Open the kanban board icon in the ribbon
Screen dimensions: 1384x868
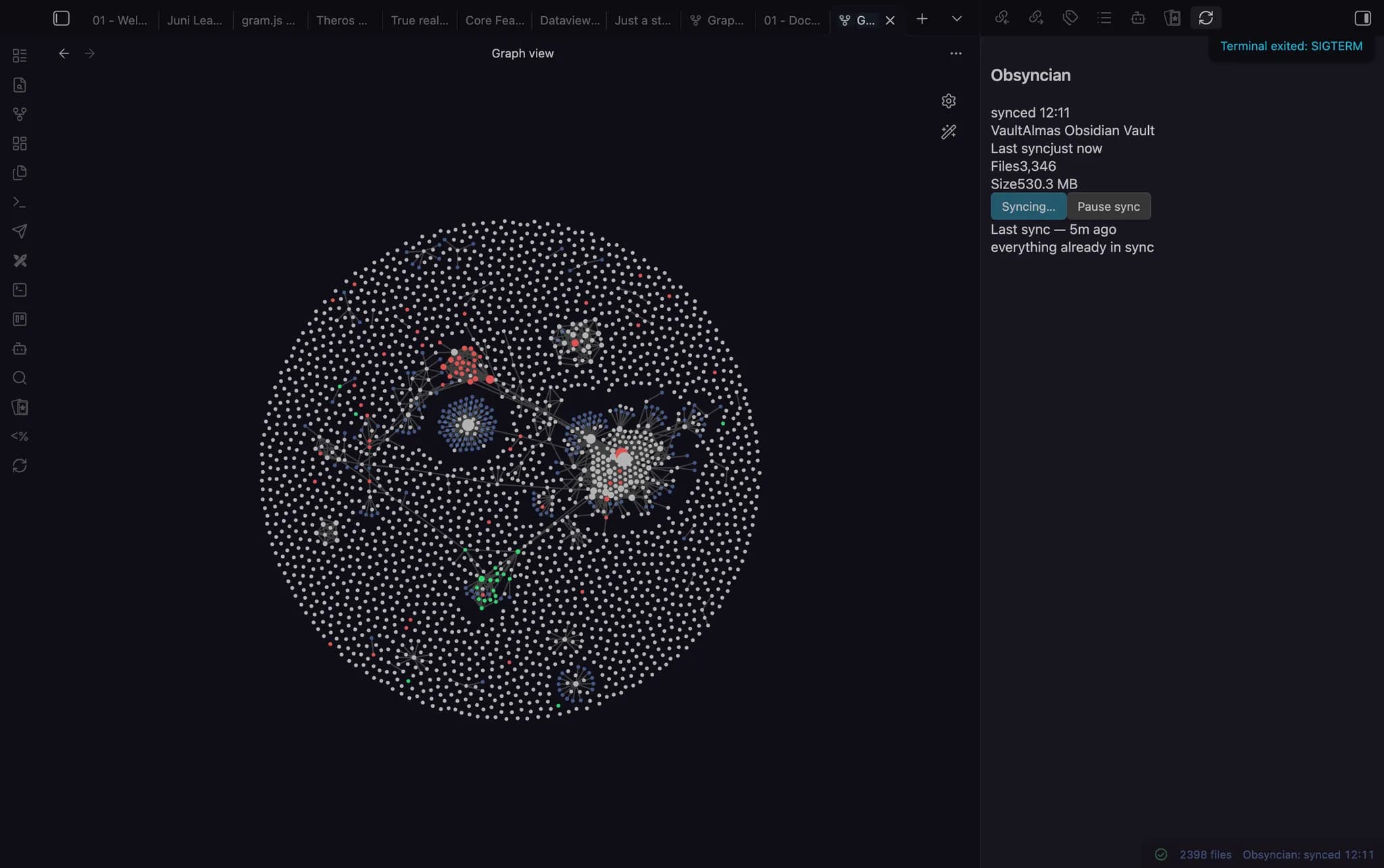coord(20,319)
